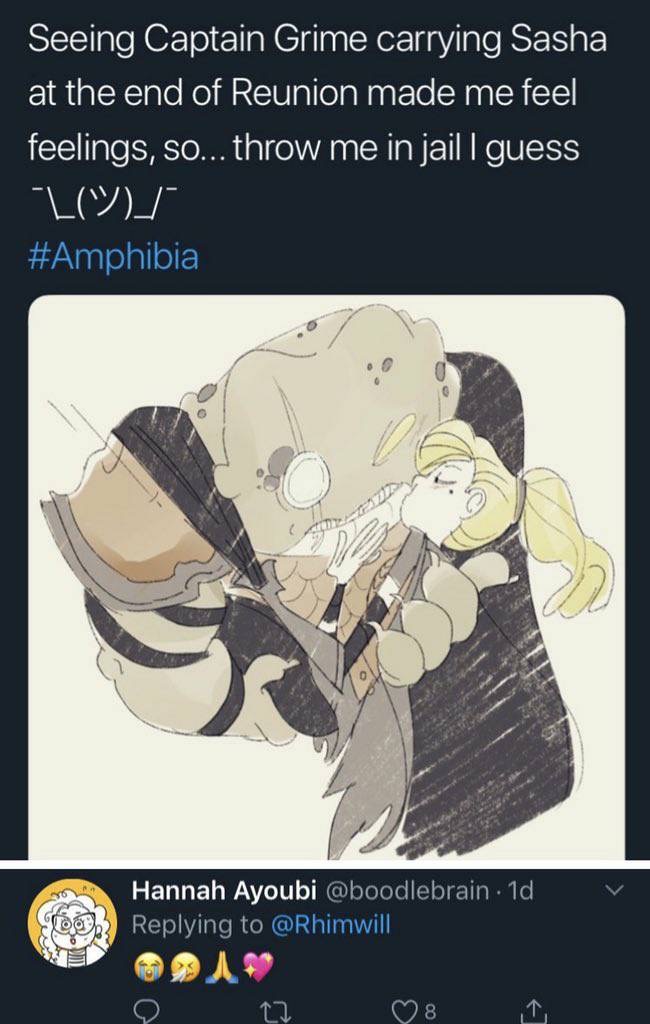Open Hannah Ayoubi's display name

(x=224, y=890)
